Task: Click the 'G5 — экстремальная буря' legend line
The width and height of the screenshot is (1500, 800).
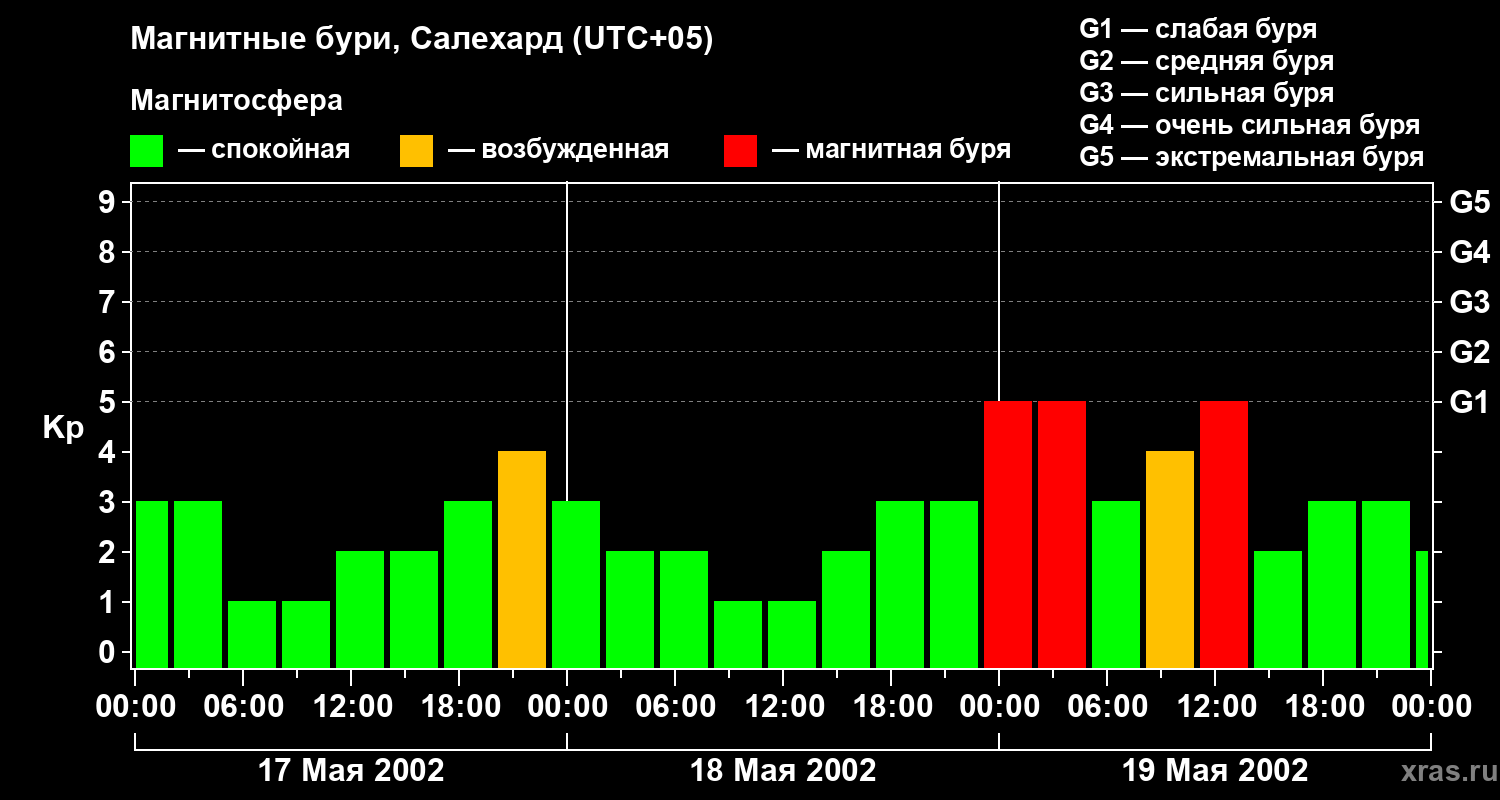Action: (x=1251, y=157)
